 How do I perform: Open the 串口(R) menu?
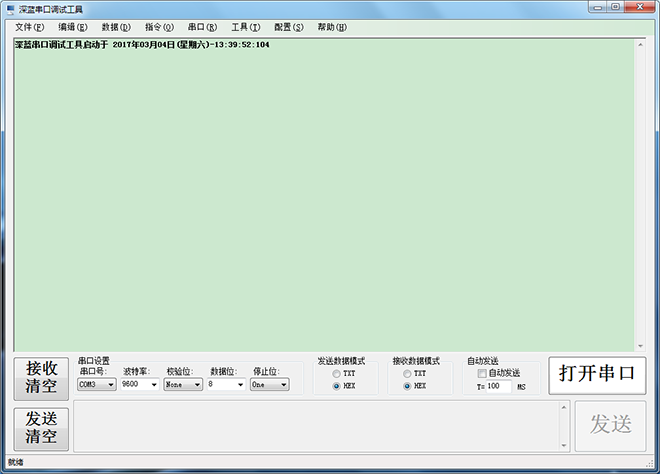coord(202,27)
